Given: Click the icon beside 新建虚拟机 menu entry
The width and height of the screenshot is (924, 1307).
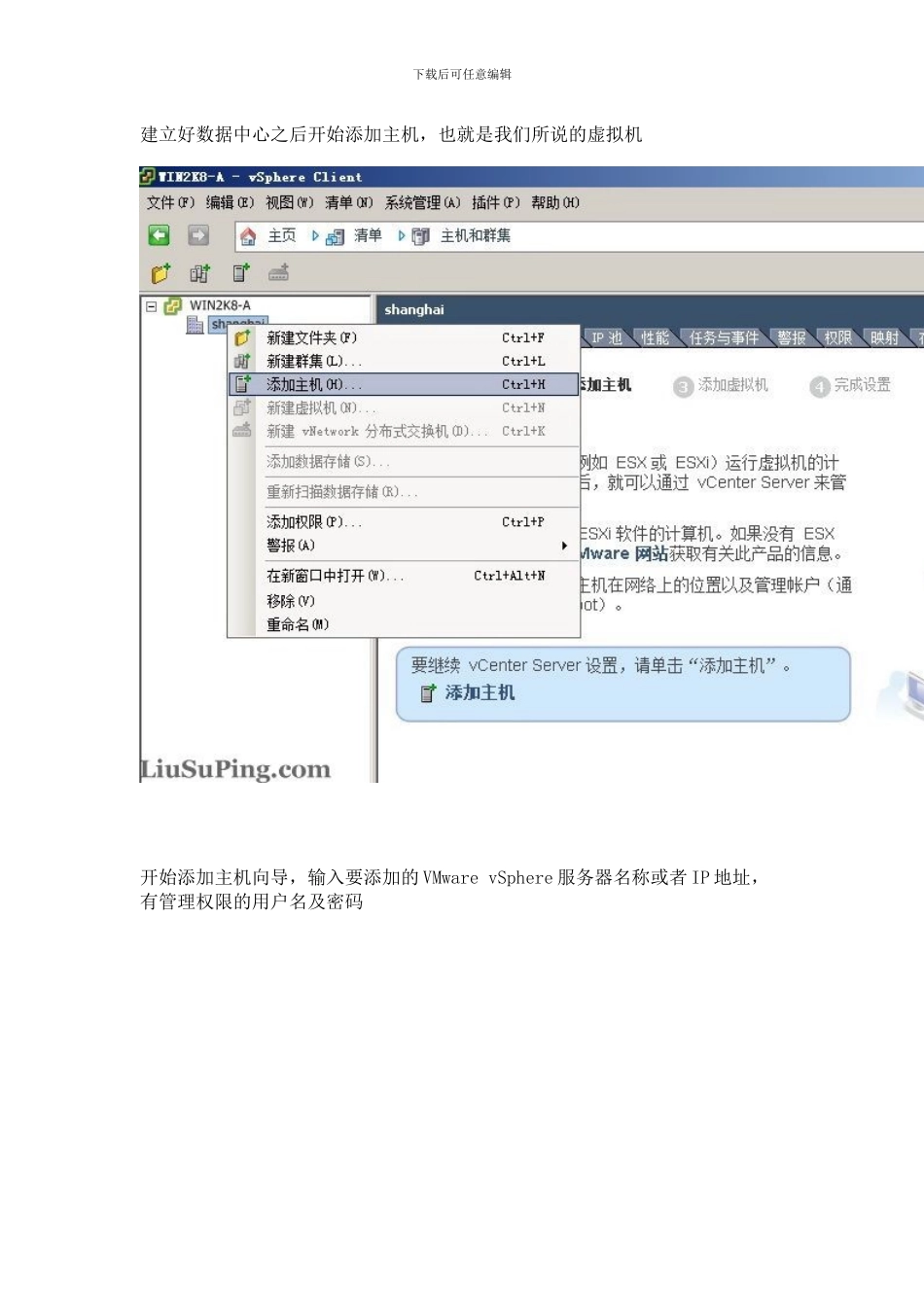Looking at the screenshot, I should click(242, 407).
